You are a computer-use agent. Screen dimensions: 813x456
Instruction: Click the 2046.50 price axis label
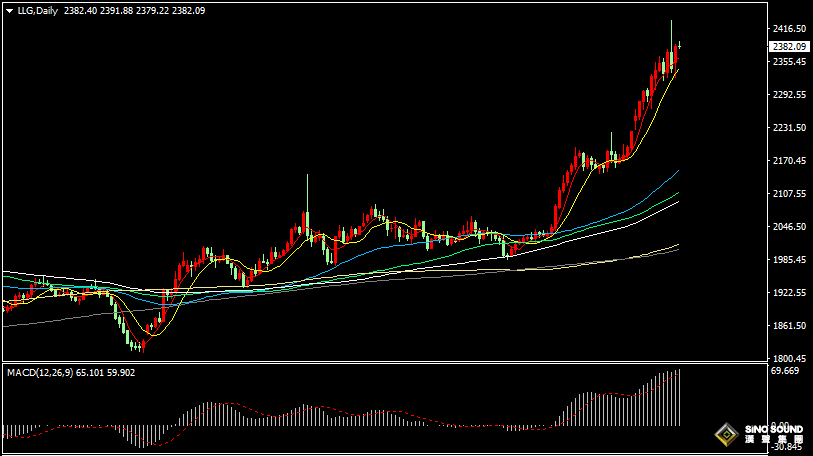(789, 227)
